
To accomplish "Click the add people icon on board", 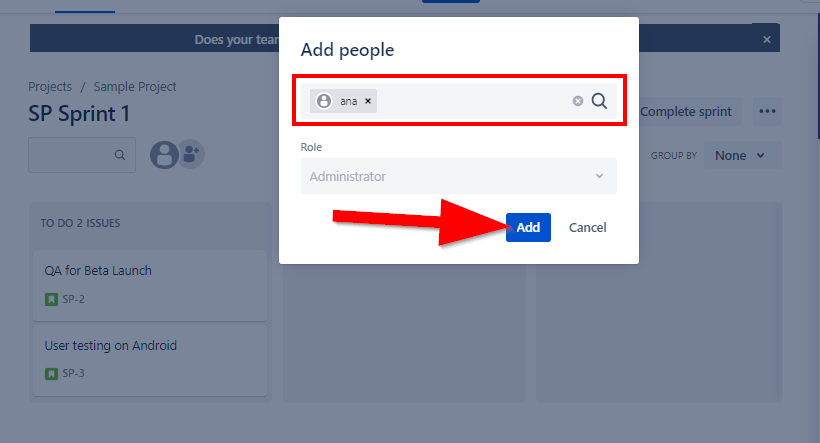I will tap(191, 154).
